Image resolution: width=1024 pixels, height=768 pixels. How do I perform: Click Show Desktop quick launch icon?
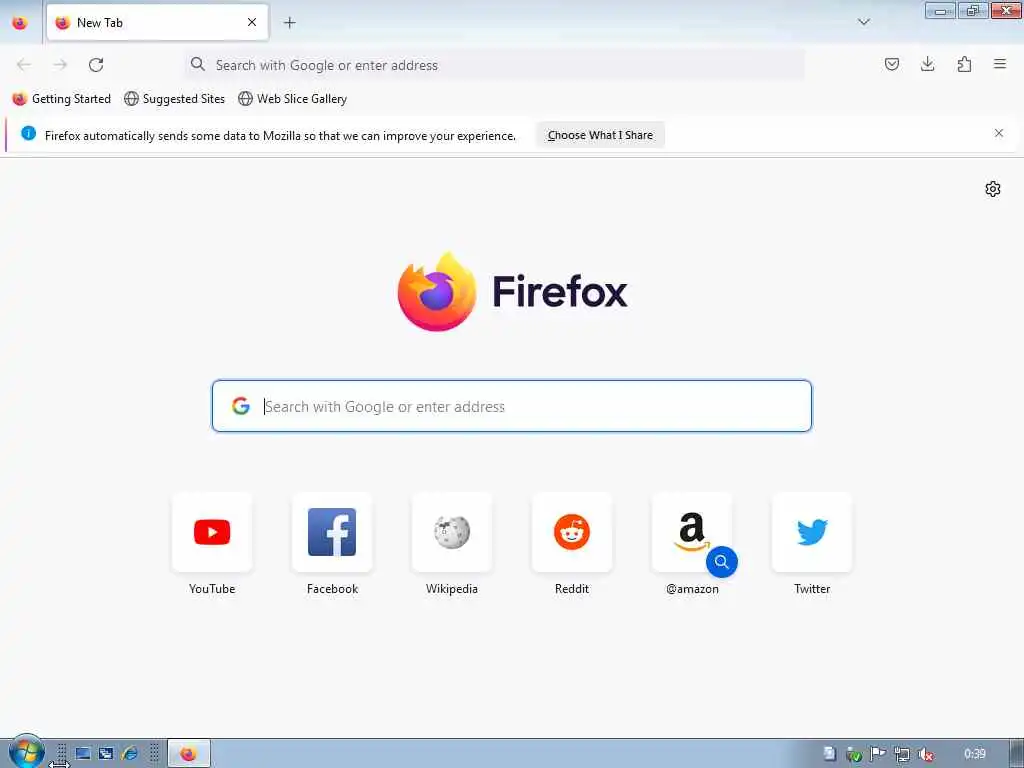point(83,754)
